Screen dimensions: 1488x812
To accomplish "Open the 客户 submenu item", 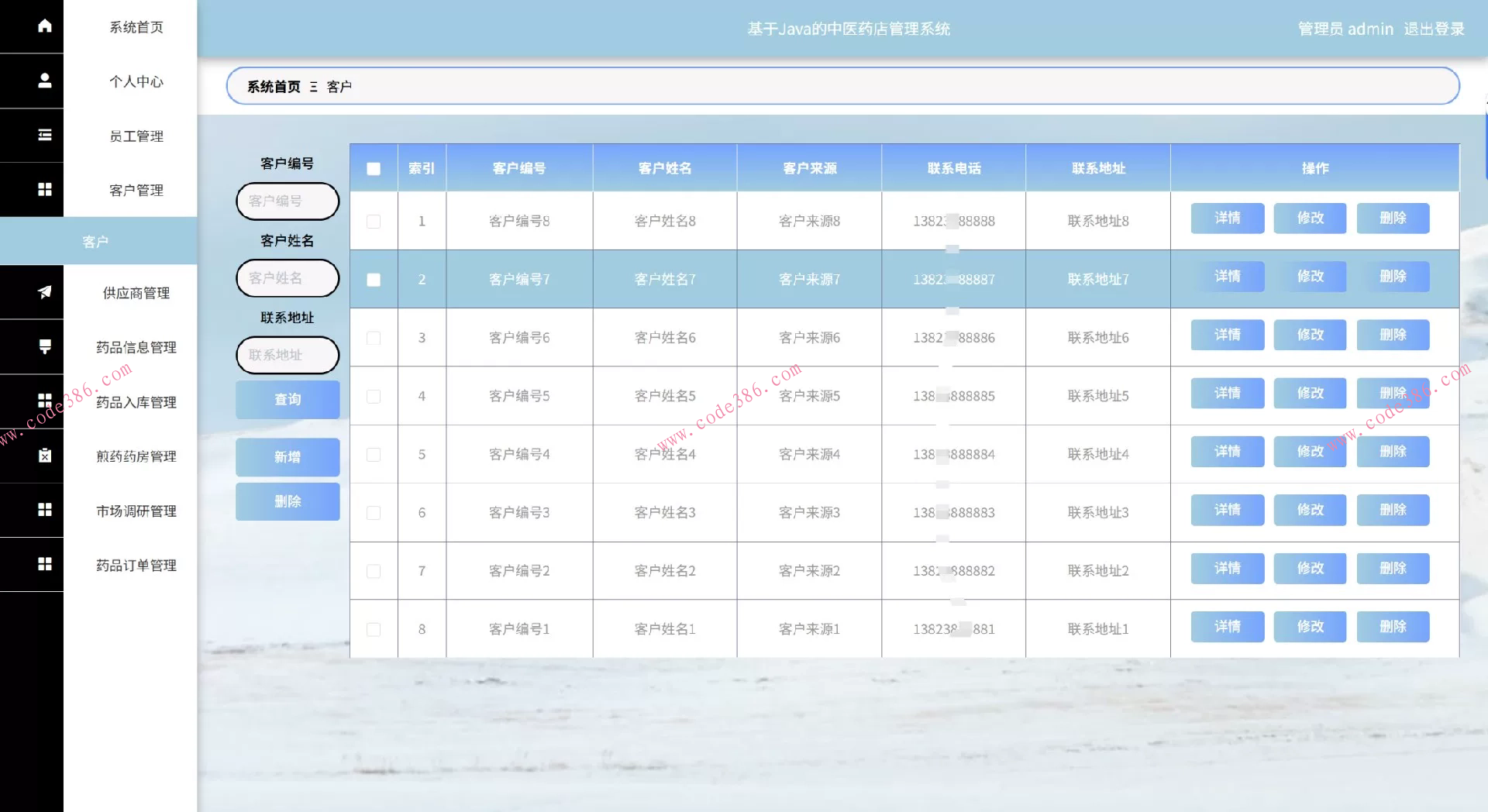I will pos(96,242).
